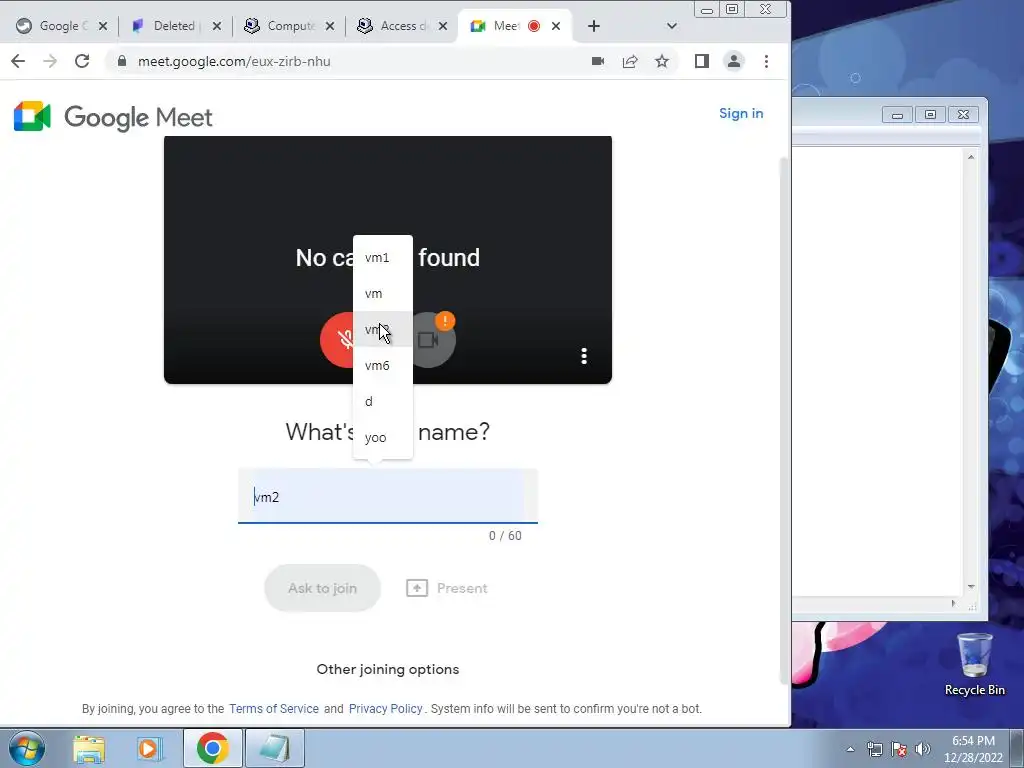
Task: Click the orange camera warning badge
Action: coord(445,321)
